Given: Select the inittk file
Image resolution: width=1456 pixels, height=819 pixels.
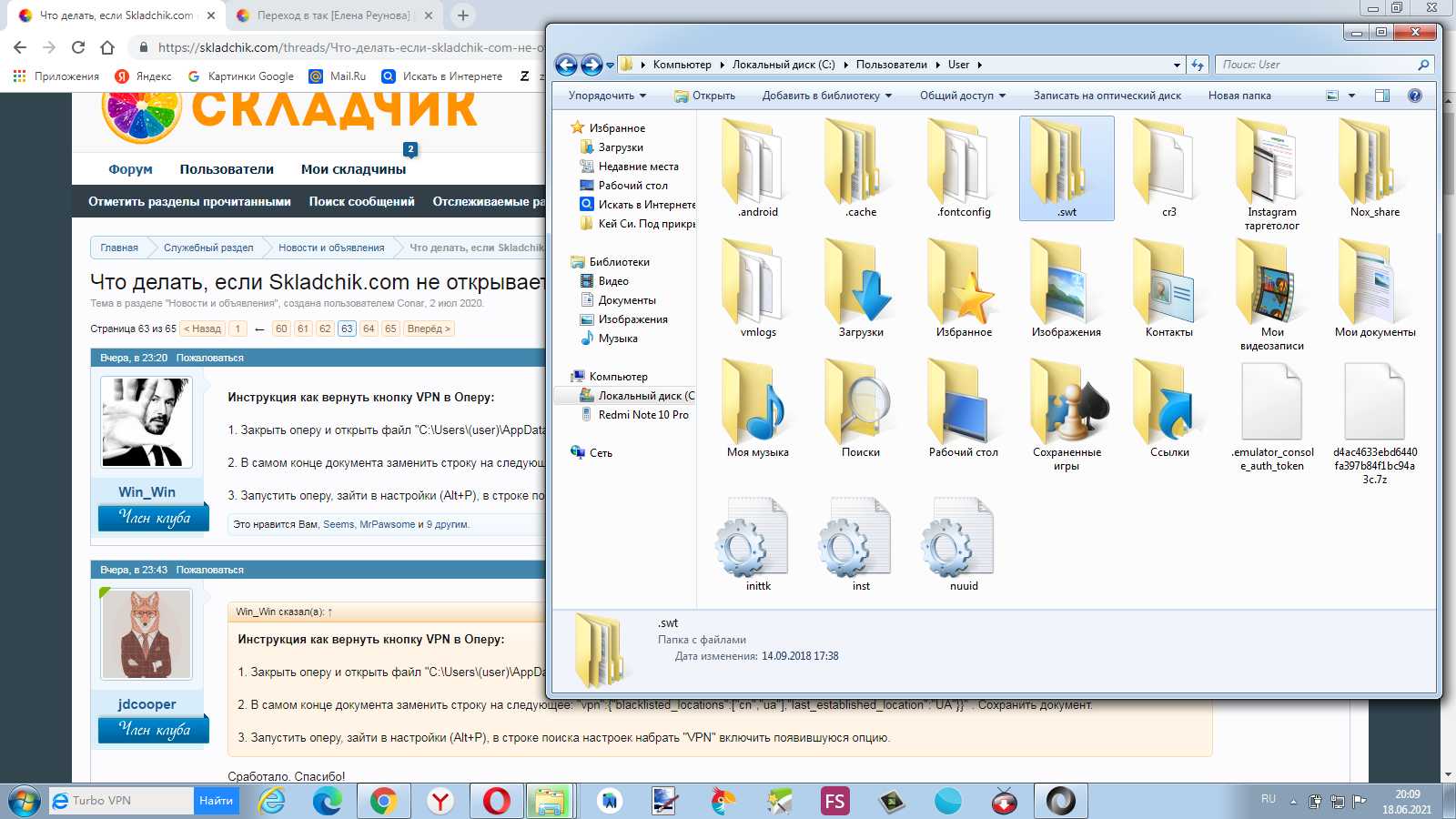Looking at the screenshot, I should pyautogui.click(x=758, y=544).
